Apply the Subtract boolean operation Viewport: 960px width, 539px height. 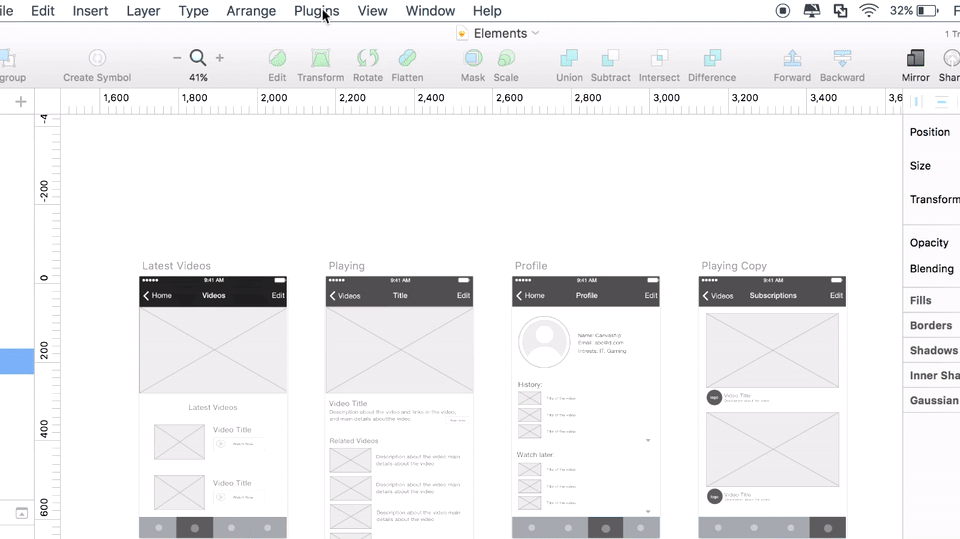pos(610,59)
